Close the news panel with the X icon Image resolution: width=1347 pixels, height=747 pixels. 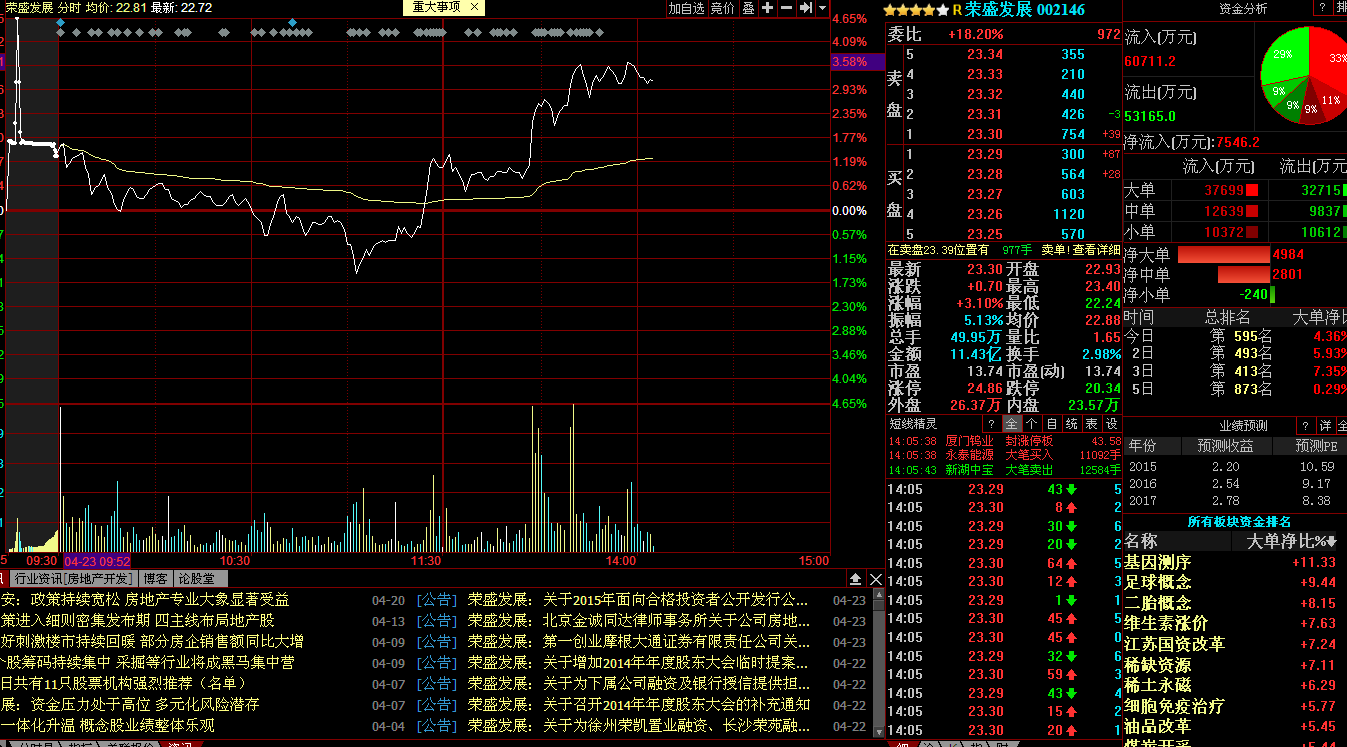(x=876, y=579)
